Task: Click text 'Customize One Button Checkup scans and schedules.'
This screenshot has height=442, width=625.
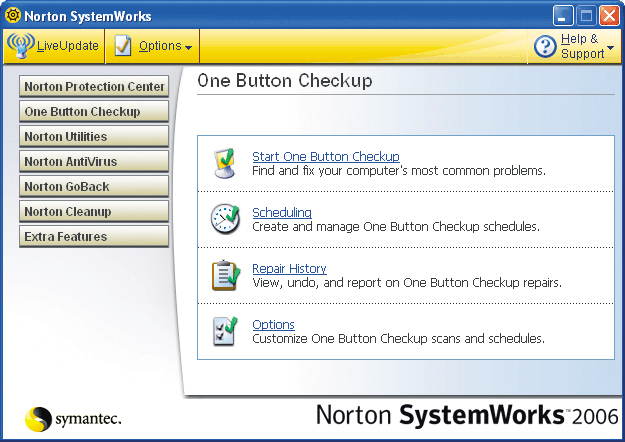Action: tap(399, 339)
